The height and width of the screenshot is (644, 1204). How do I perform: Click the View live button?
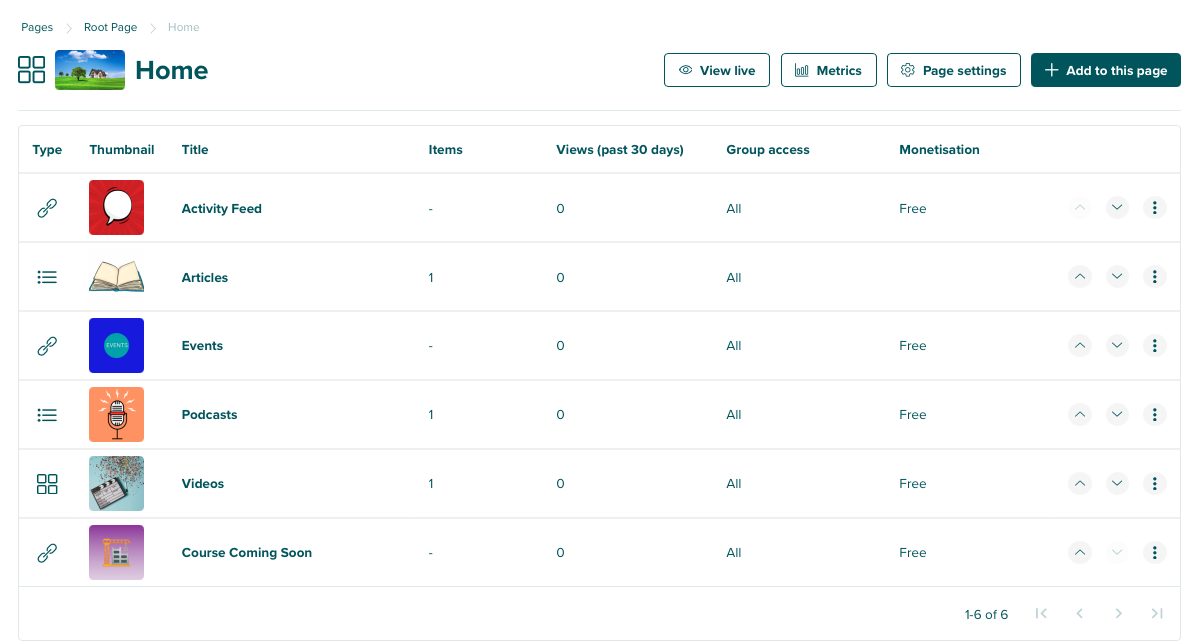[x=717, y=70]
